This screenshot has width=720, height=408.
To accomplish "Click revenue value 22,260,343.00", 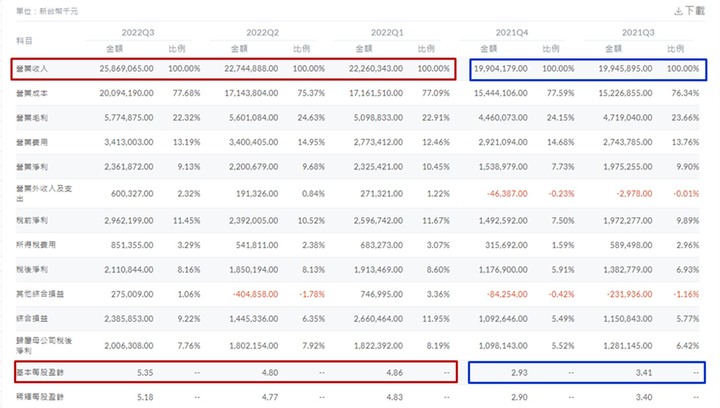I will [x=376, y=68].
